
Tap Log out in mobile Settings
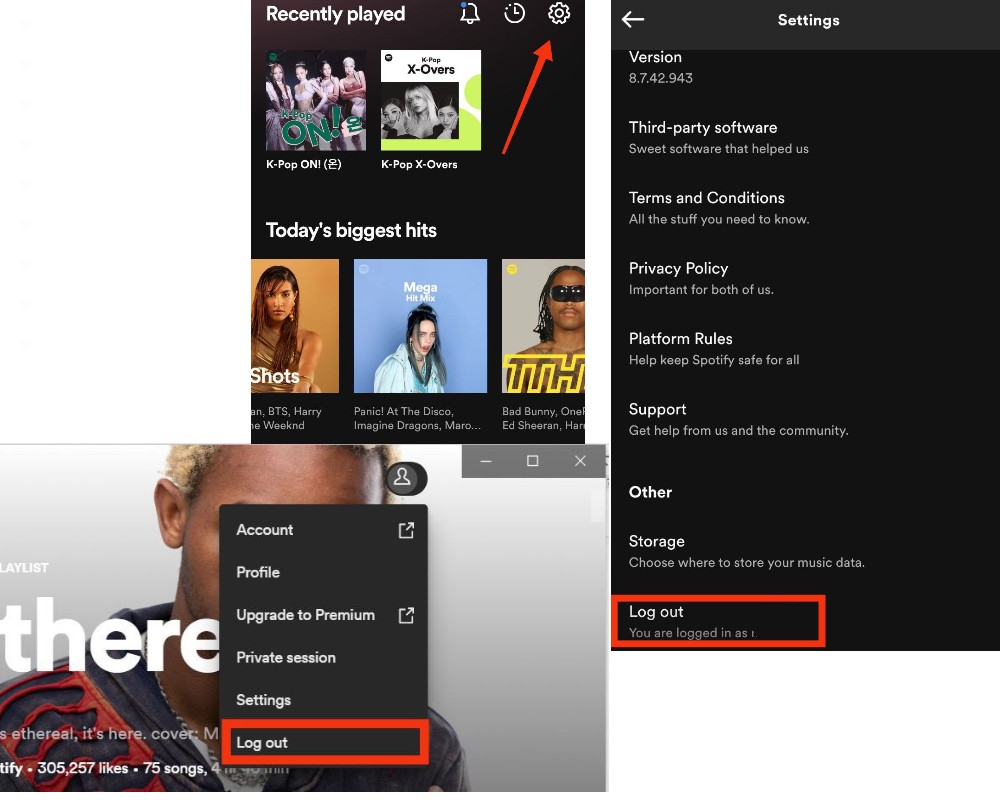point(718,621)
